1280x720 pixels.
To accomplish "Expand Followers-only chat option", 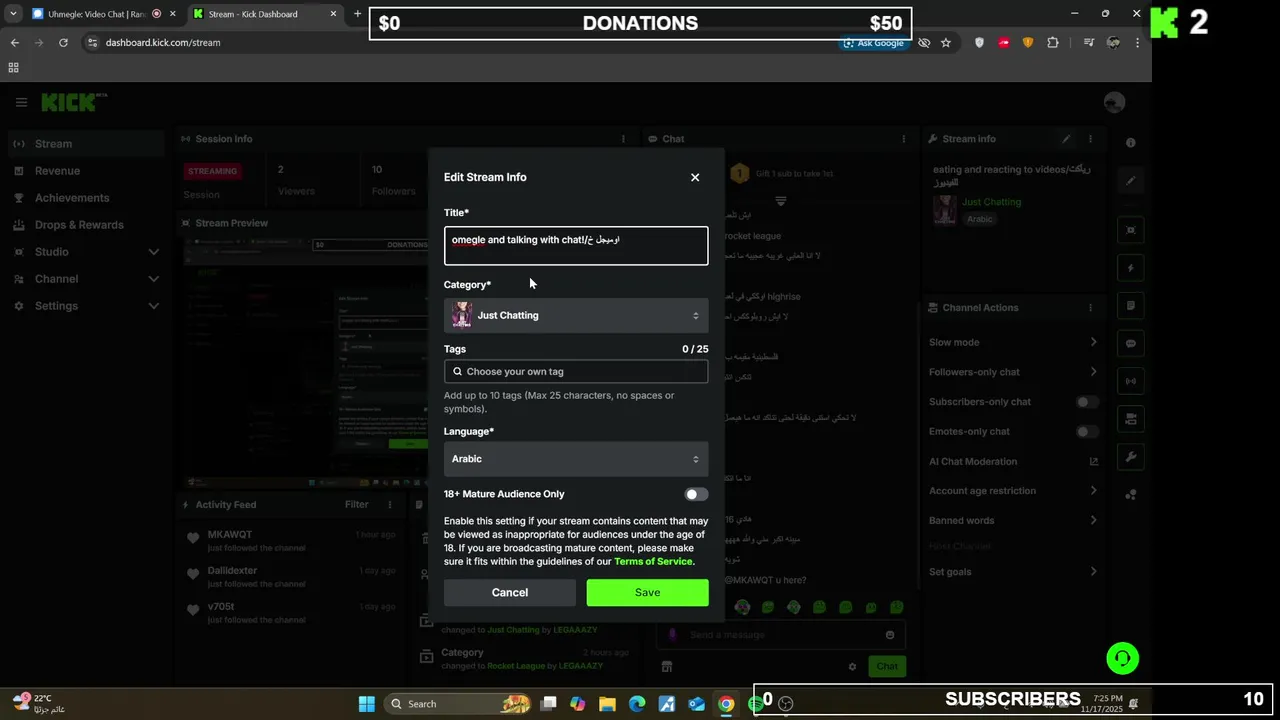I will [x=1014, y=372].
